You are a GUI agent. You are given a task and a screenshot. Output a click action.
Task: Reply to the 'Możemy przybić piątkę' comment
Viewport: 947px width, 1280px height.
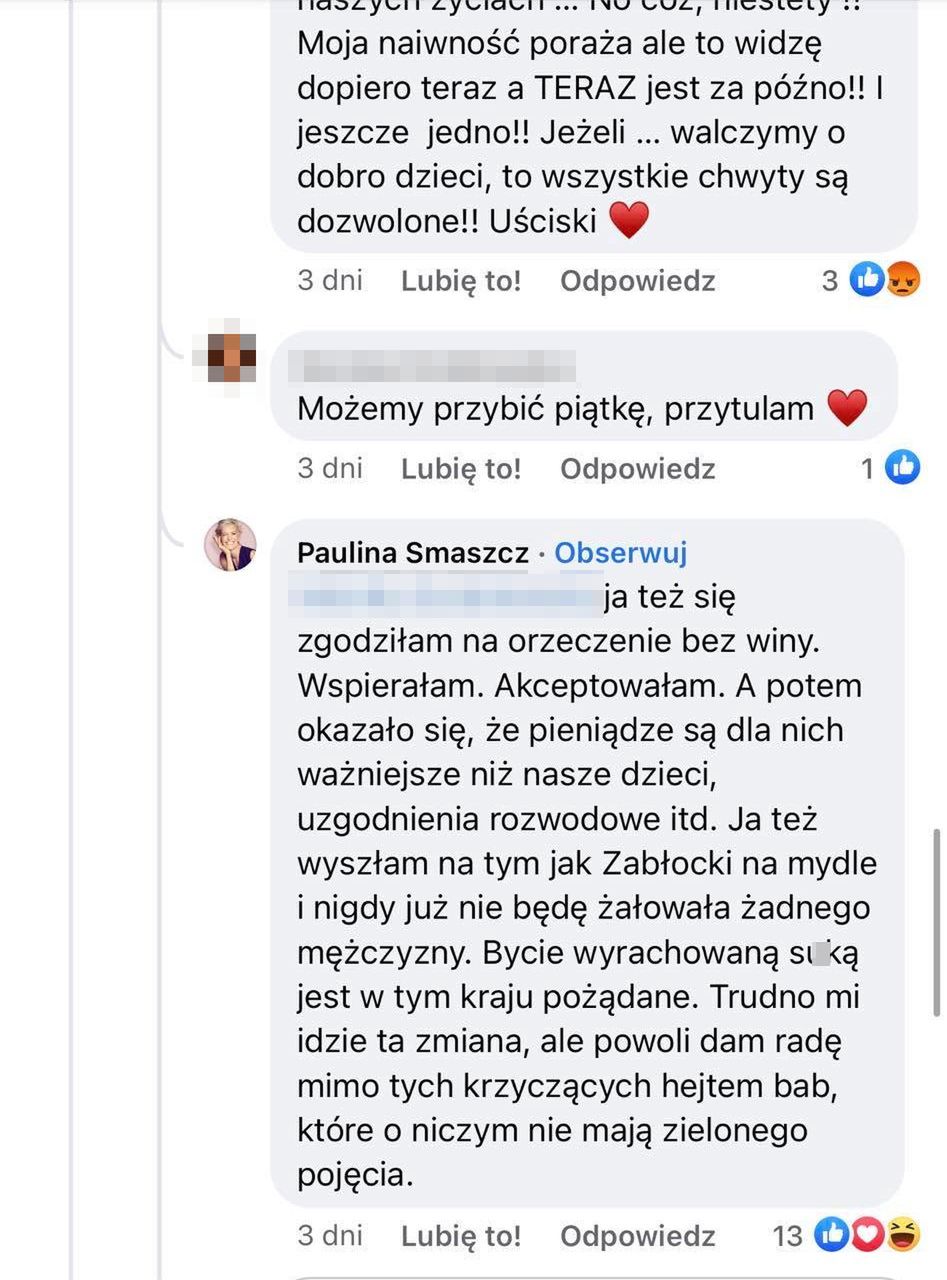(x=637, y=468)
